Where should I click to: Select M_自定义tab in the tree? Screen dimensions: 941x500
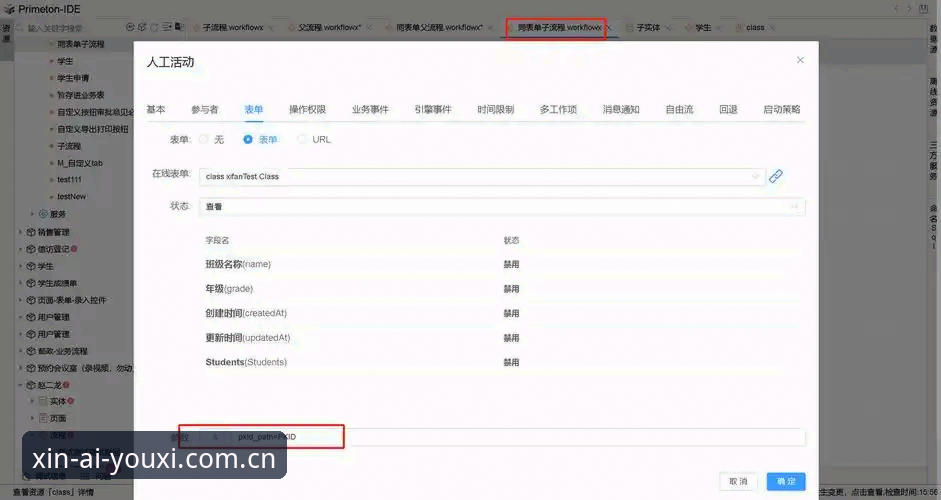pos(80,163)
